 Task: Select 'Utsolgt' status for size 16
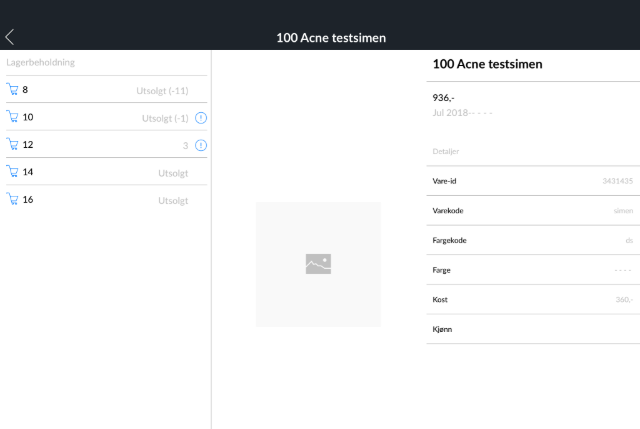pyautogui.click(x=173, y=200)
